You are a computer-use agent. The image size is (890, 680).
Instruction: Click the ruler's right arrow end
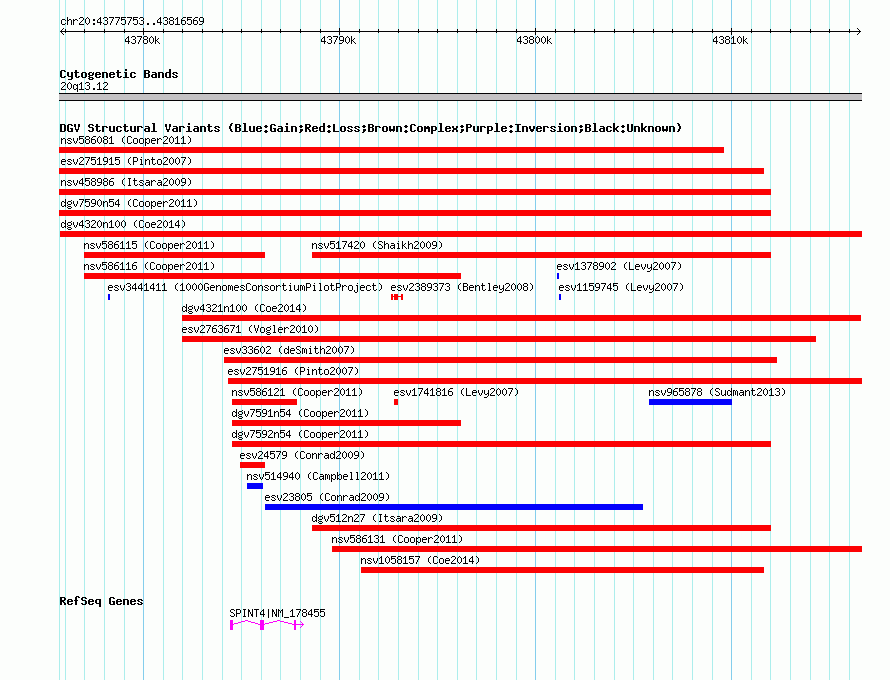pyautogui.click(x=858, y=31)
